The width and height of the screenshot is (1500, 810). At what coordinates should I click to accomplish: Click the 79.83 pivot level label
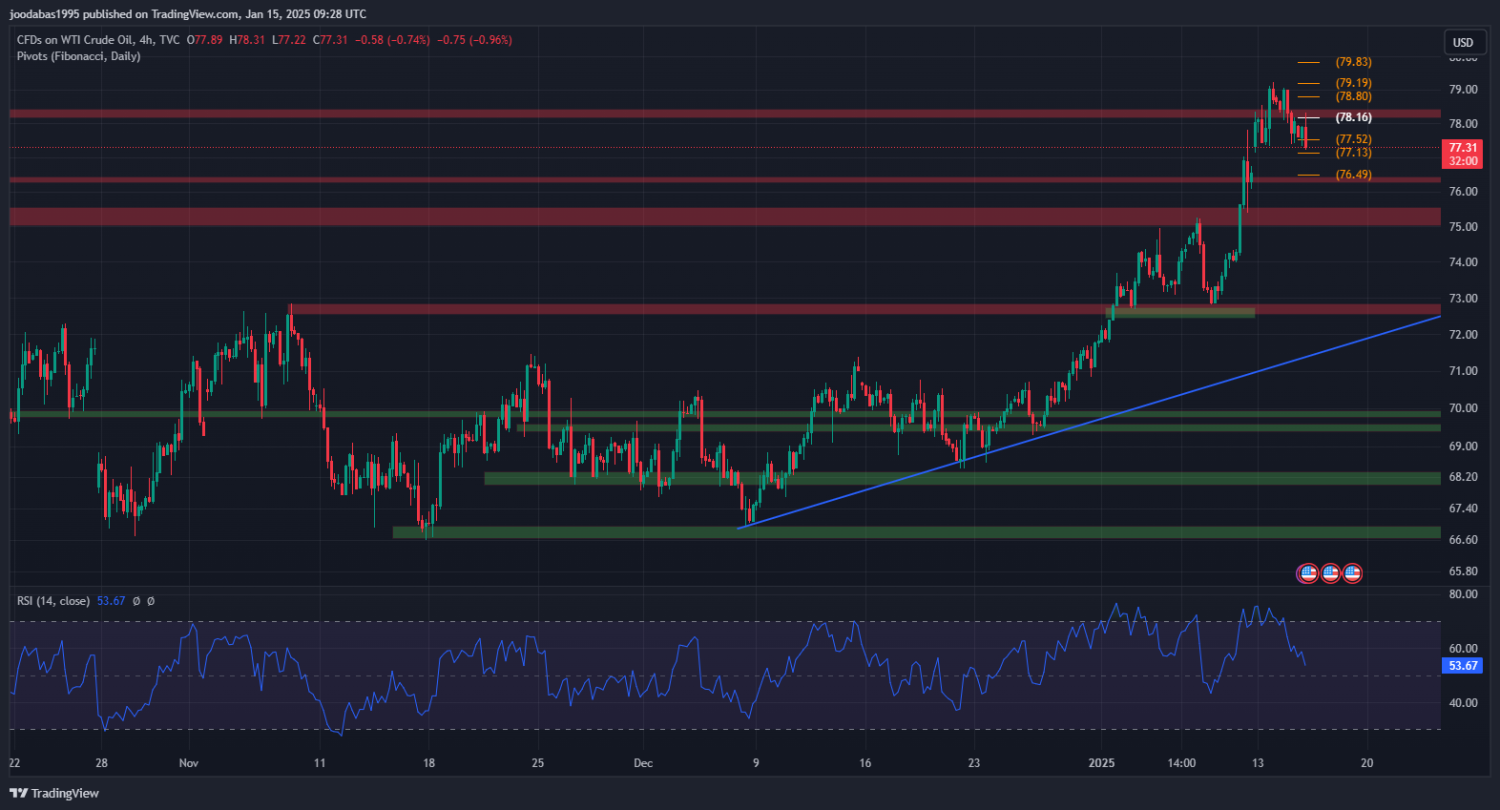coord(1353,62)
